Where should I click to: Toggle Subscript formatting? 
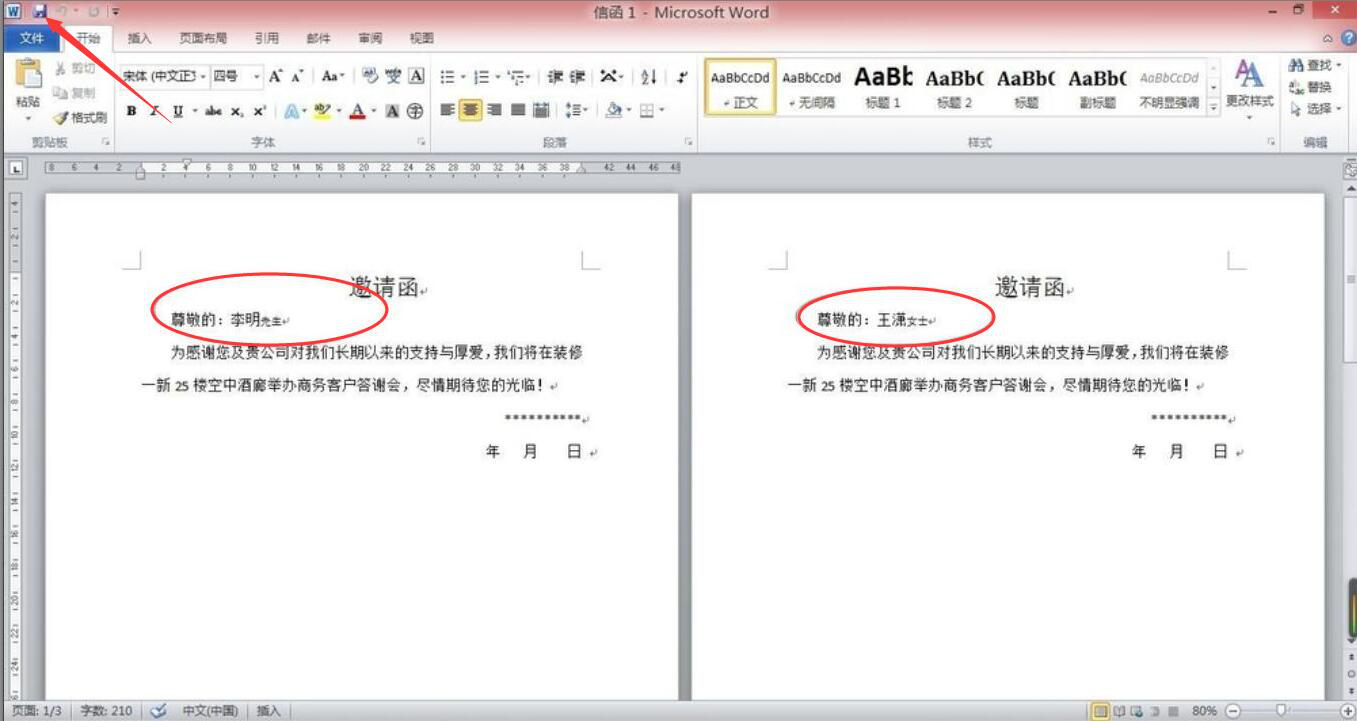click(238, 111)
